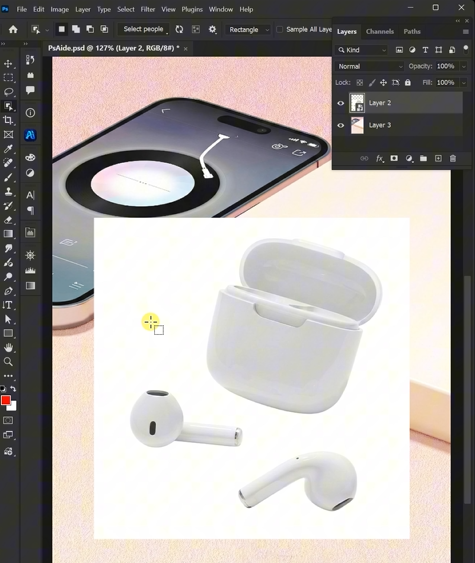Select the Clone Stamp tool
The height and width of the screenshot is (563, 475).
point(8,191)
